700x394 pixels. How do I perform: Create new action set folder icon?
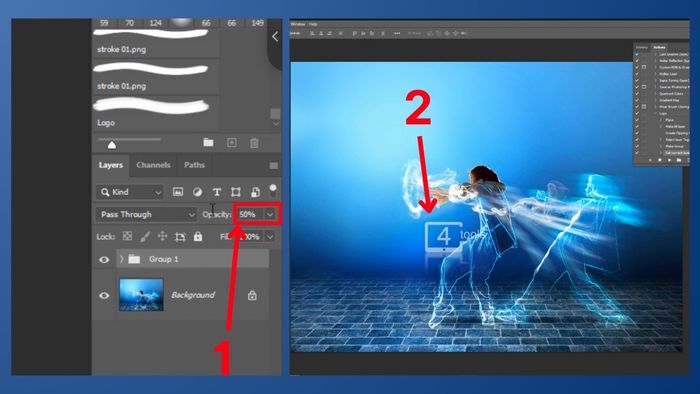pos(679,160)
